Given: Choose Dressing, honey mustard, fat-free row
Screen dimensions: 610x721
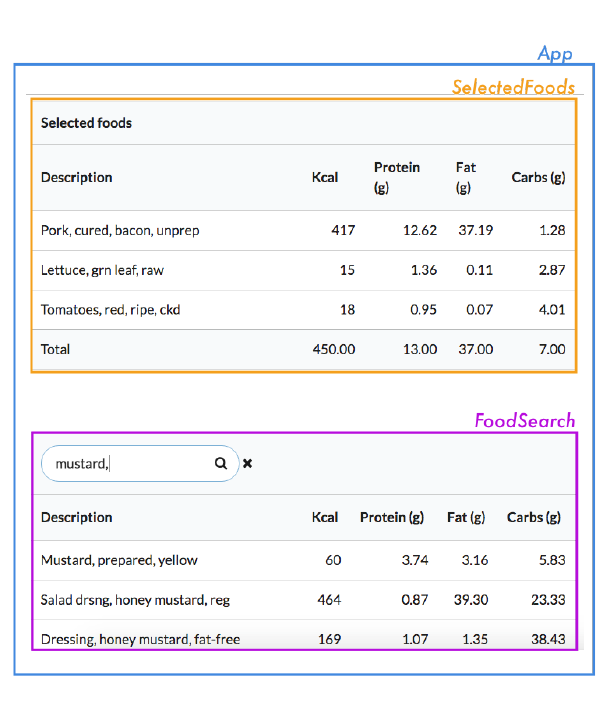Looking at the screenshot, I should 140,639.
